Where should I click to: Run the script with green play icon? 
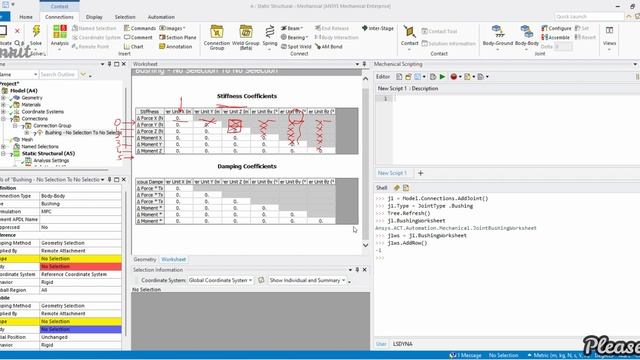442,77
